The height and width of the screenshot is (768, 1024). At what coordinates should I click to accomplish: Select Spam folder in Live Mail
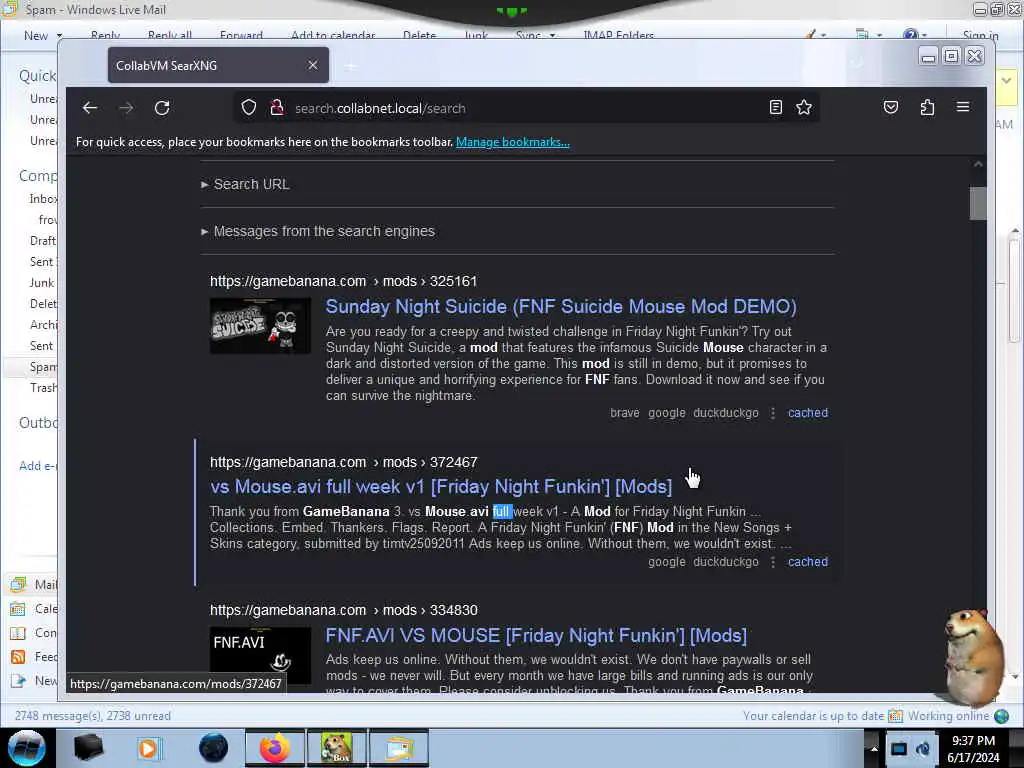click(x=43, y=367)
